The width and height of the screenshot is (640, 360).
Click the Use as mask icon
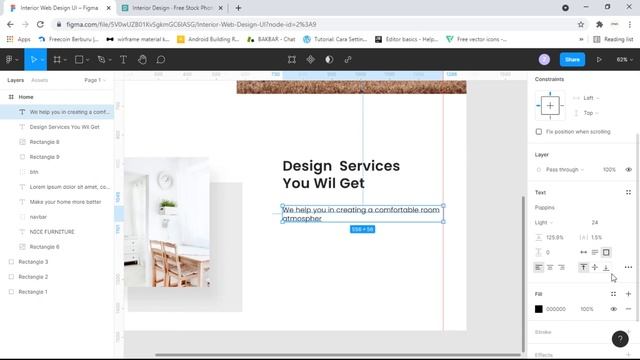click(x=329, y=60)
